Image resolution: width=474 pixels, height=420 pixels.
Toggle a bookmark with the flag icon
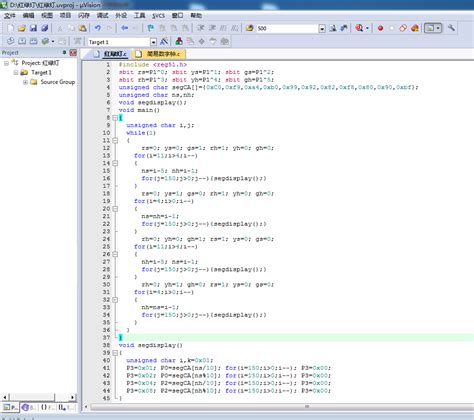150,28
